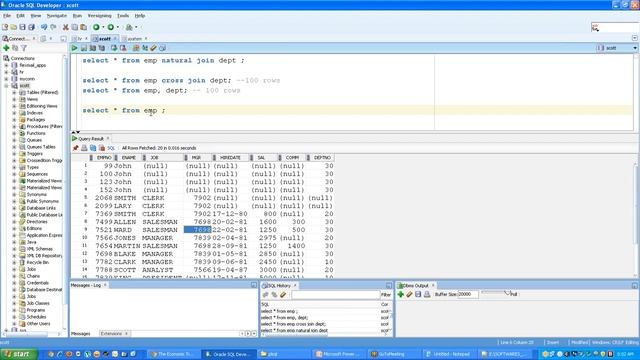
Task: Expand the Views tree node
Action: [x=14, y=99]
